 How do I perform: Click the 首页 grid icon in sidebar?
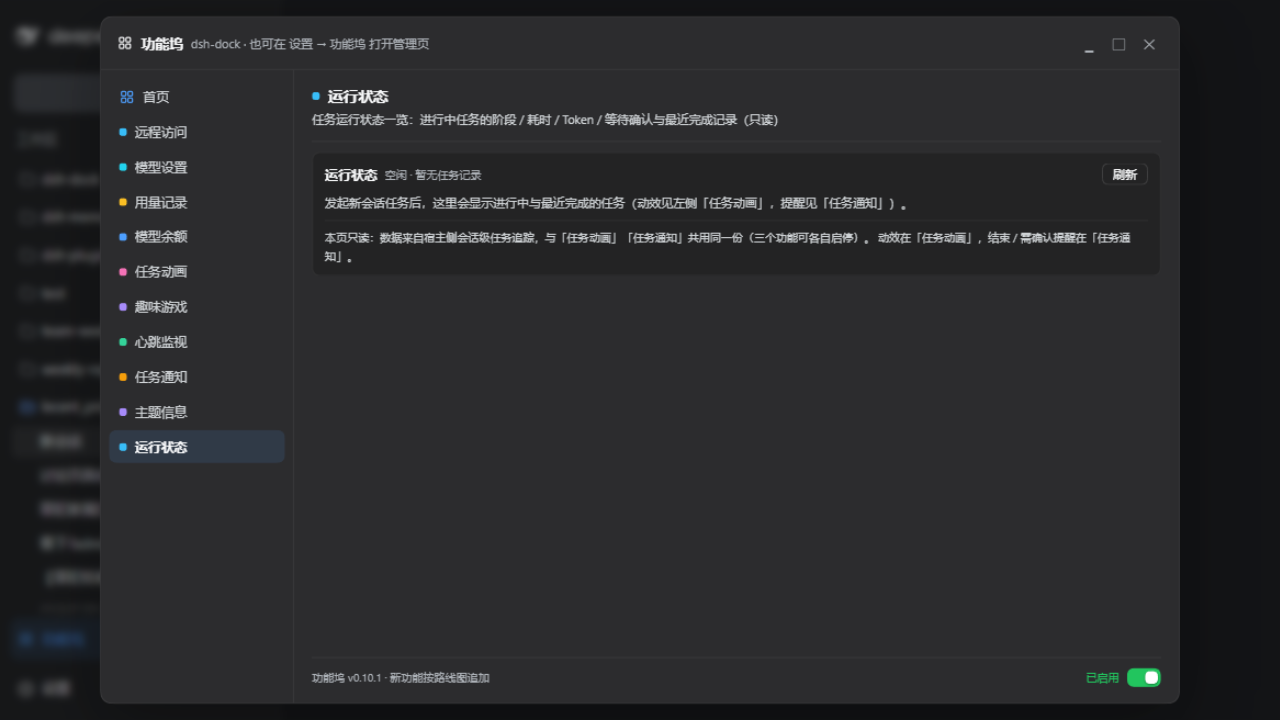pyautogui.click(x=127, y=97)
